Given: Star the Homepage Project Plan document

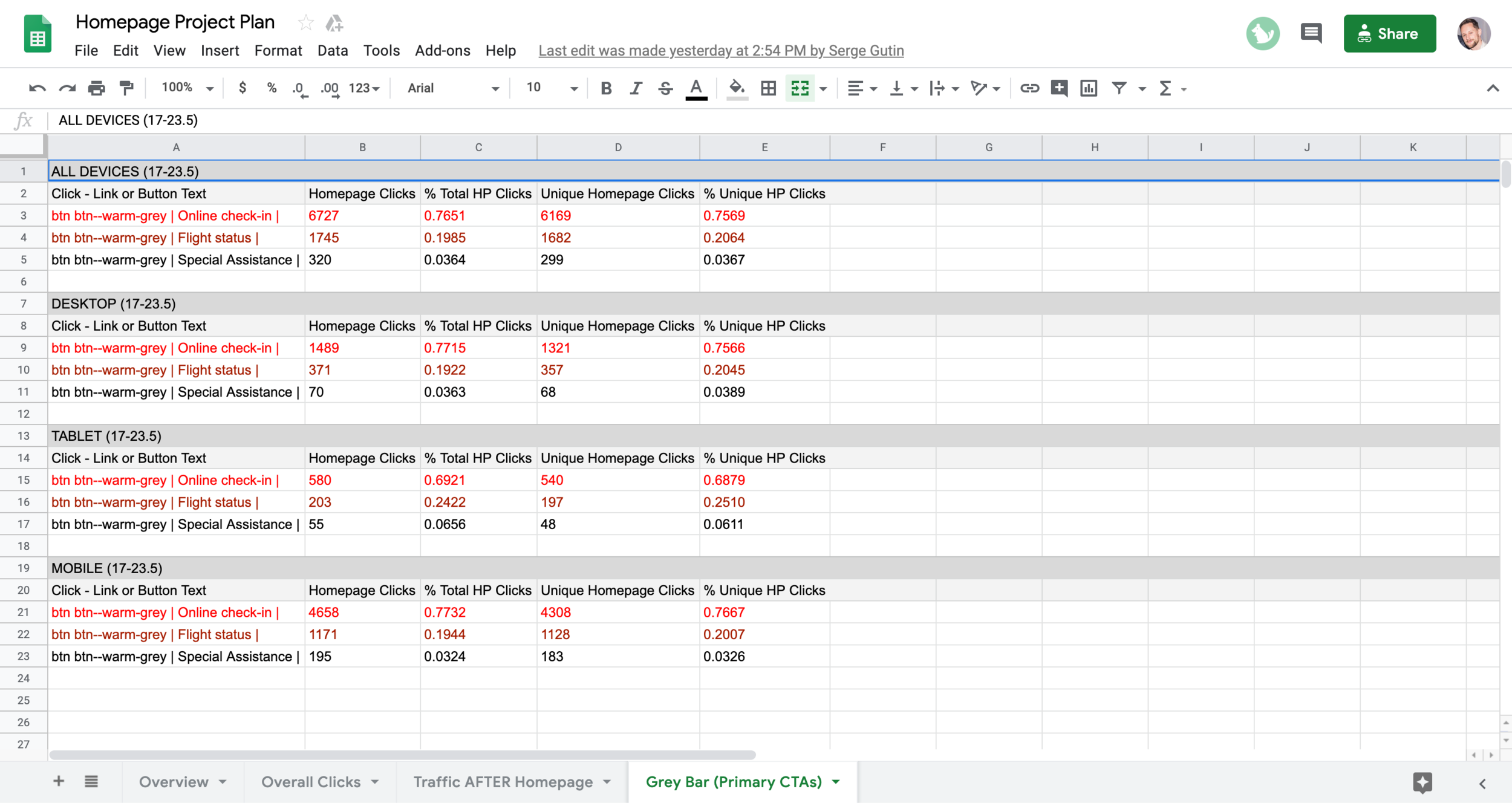Looking at the screenshot, I should click(305, 23).
